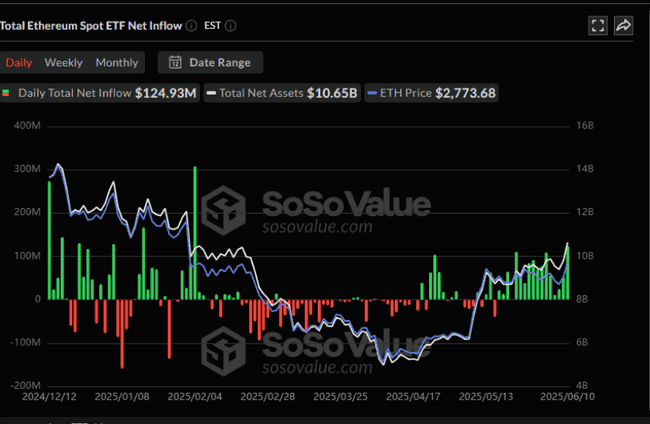Select the Monthly view tab
The width and height of the screenshot is (650, 424).
pyautogui.click(x=116, y=62)
